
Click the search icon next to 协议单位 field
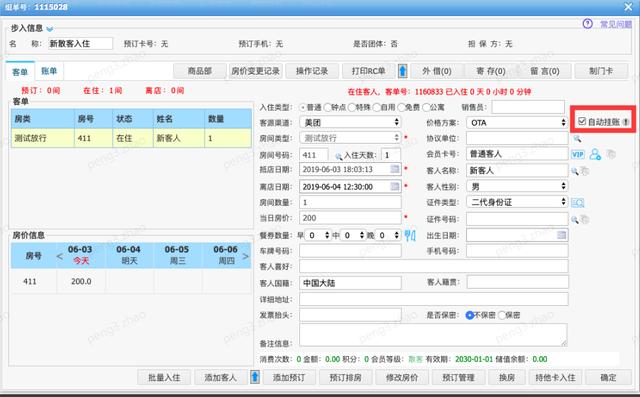click(x=577, y=139)
